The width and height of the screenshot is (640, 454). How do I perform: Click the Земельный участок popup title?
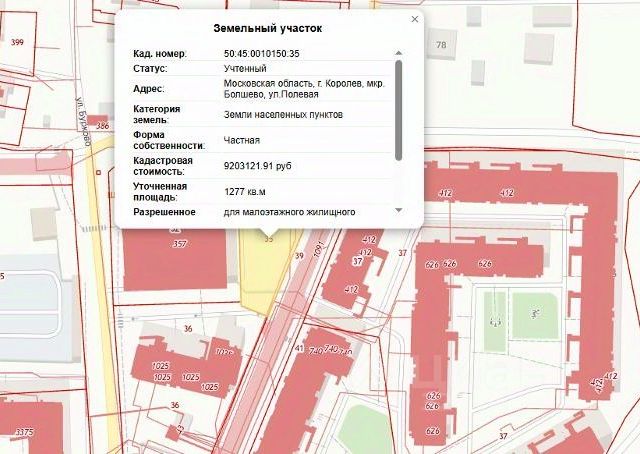pyautogui.click(x=268, y=28)
